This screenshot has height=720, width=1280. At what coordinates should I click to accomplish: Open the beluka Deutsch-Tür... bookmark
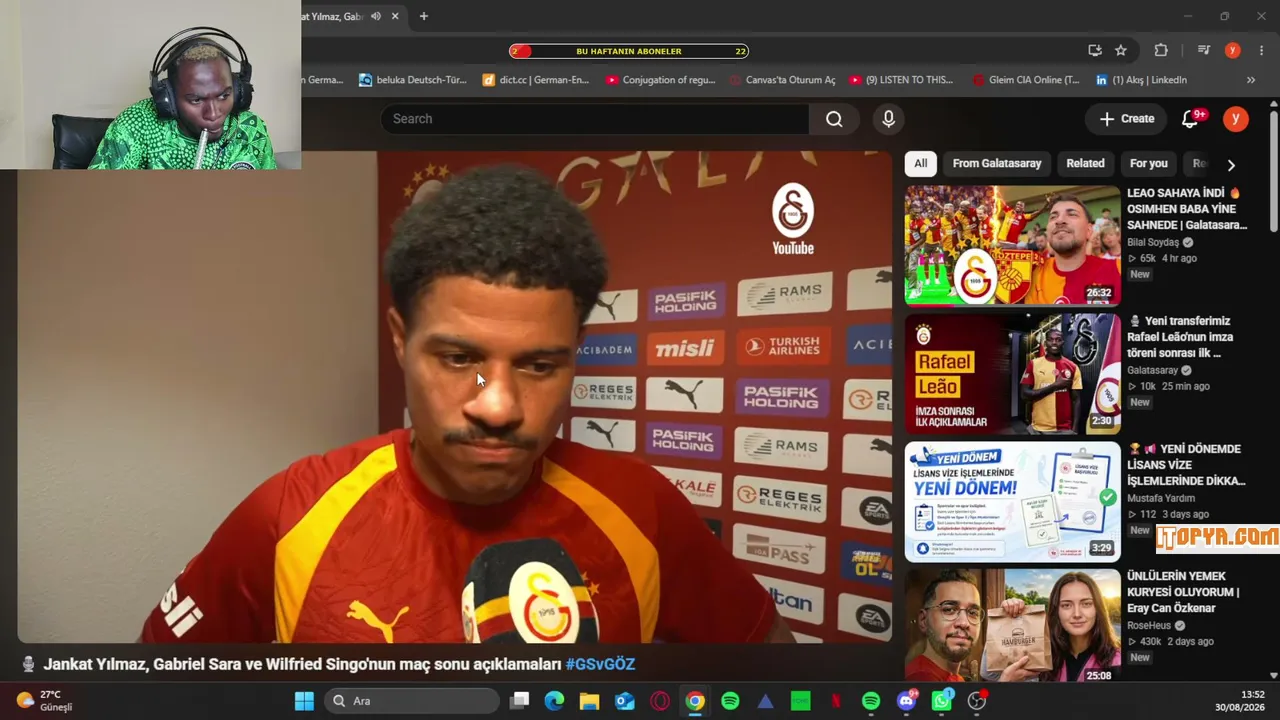[412, 80]
